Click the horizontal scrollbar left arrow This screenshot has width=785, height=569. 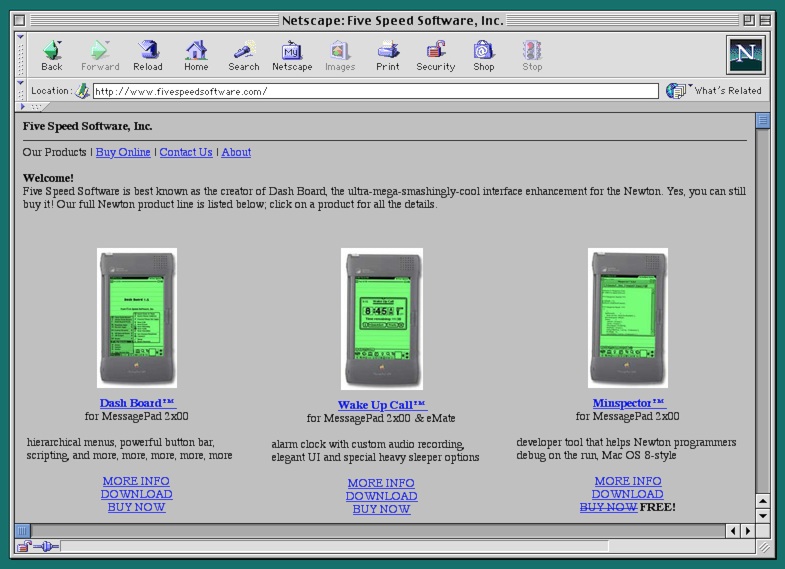(733, 530)
